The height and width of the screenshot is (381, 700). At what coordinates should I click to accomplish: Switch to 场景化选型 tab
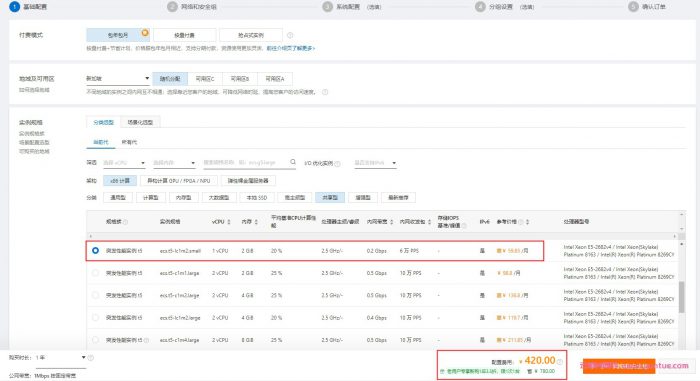pyautogui.click(x=140, y=122)
